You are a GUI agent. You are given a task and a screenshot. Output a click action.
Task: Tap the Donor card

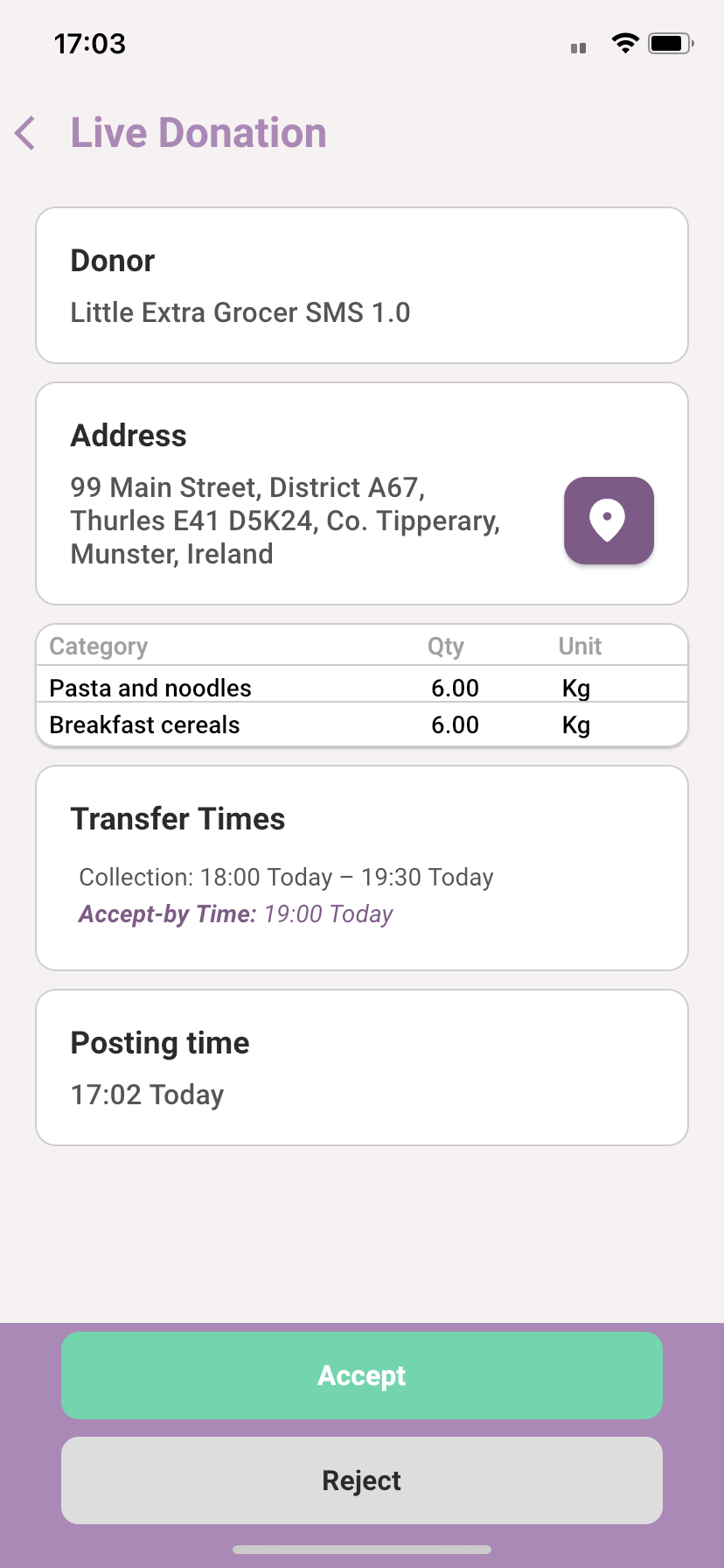[x=361, y=285]
